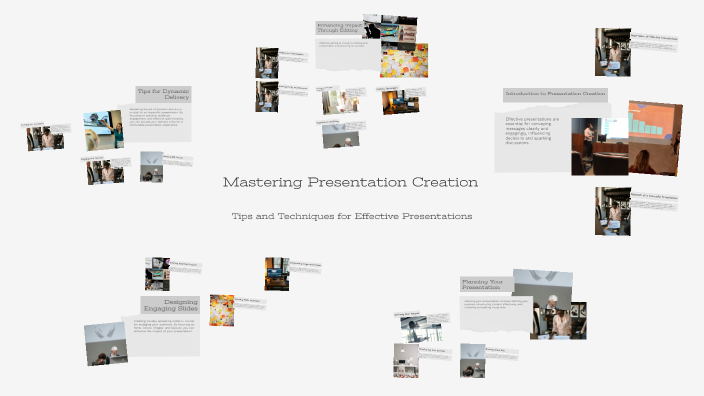The image size is (704, 396).
Task: Select the dark silhouette photo beside Enhancing Impact heading
Action: [372, 26]
